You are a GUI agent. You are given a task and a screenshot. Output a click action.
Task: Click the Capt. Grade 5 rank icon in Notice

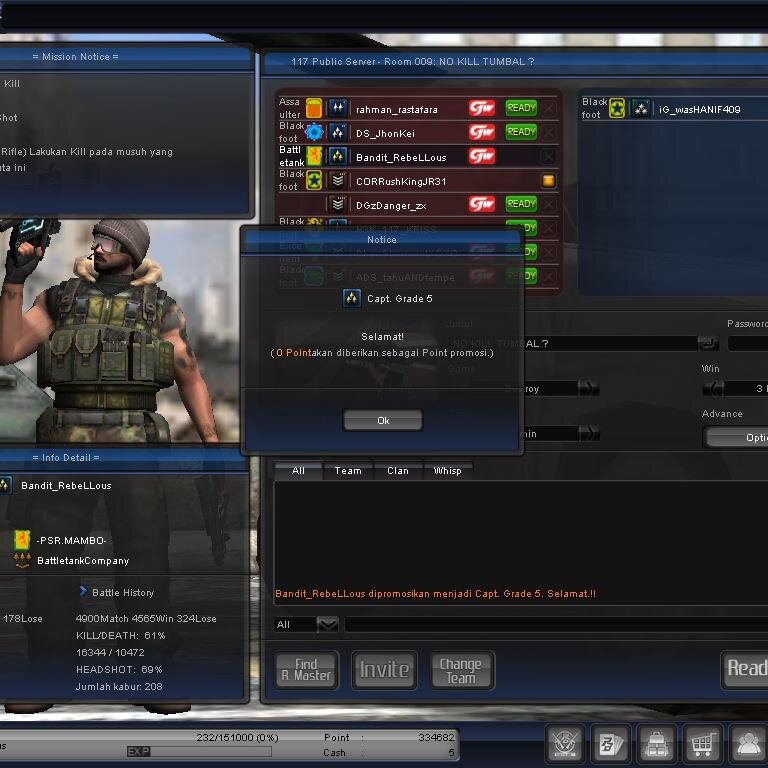pyautogui.click(x=352, y=298)
